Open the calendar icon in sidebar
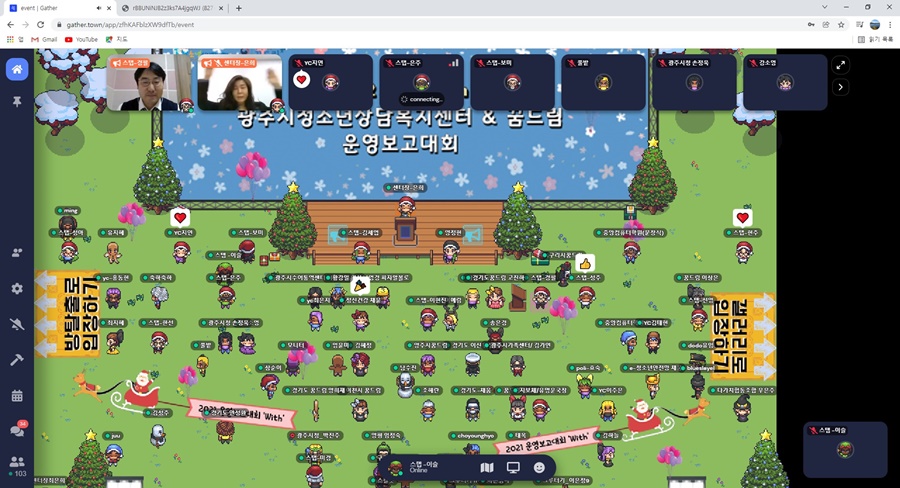900x488 pixels. coord(17,396)
